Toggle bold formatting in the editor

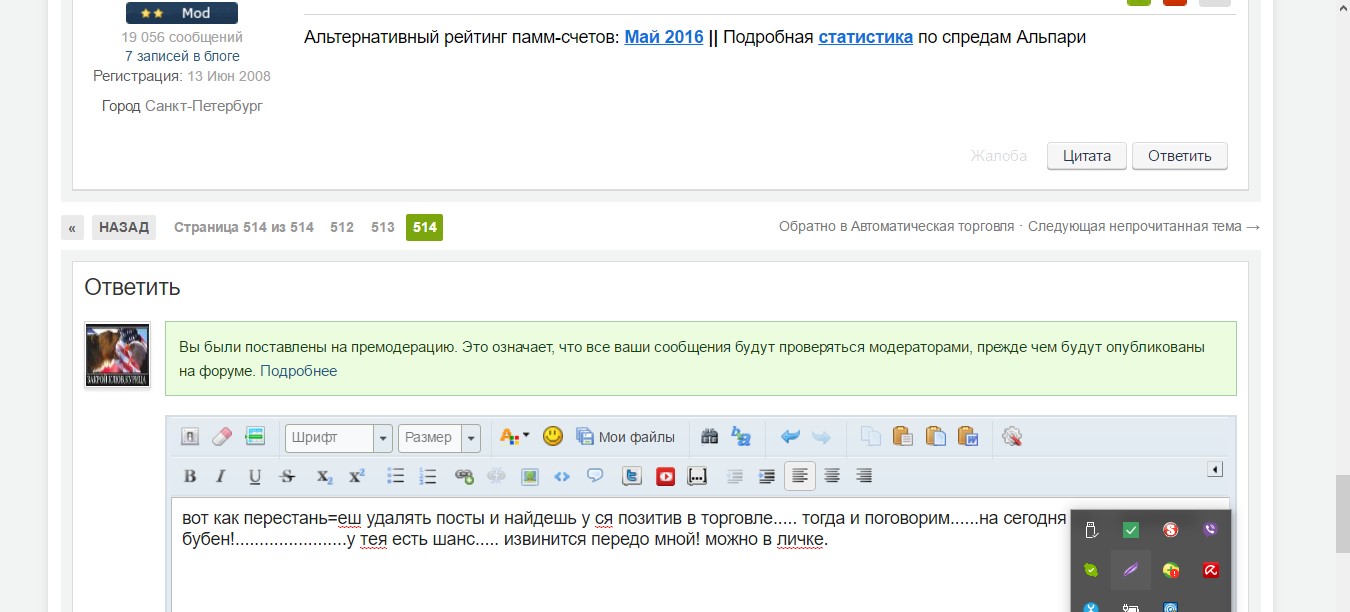(x=190, y=477)
